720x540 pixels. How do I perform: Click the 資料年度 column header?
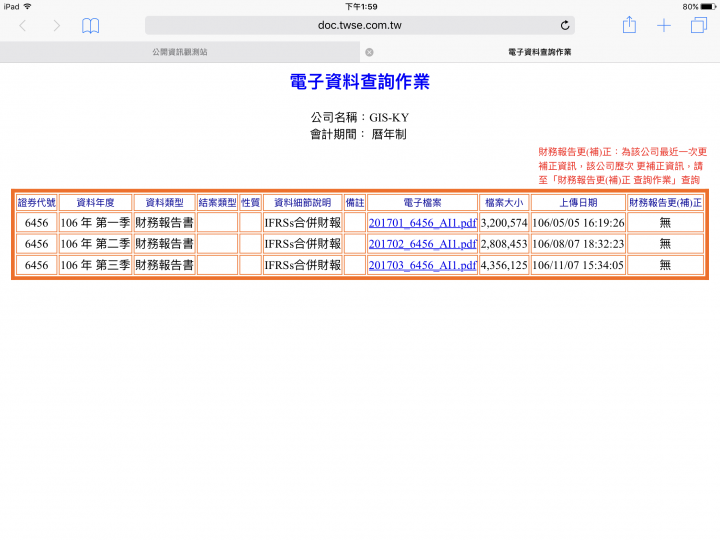pyautogui.click(x=96, y=202)
